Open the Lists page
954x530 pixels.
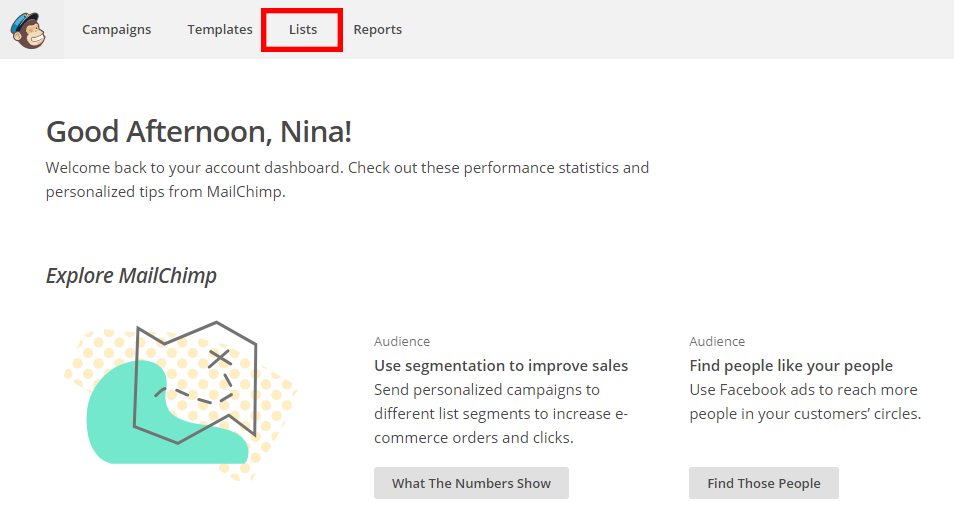point(303,29)
